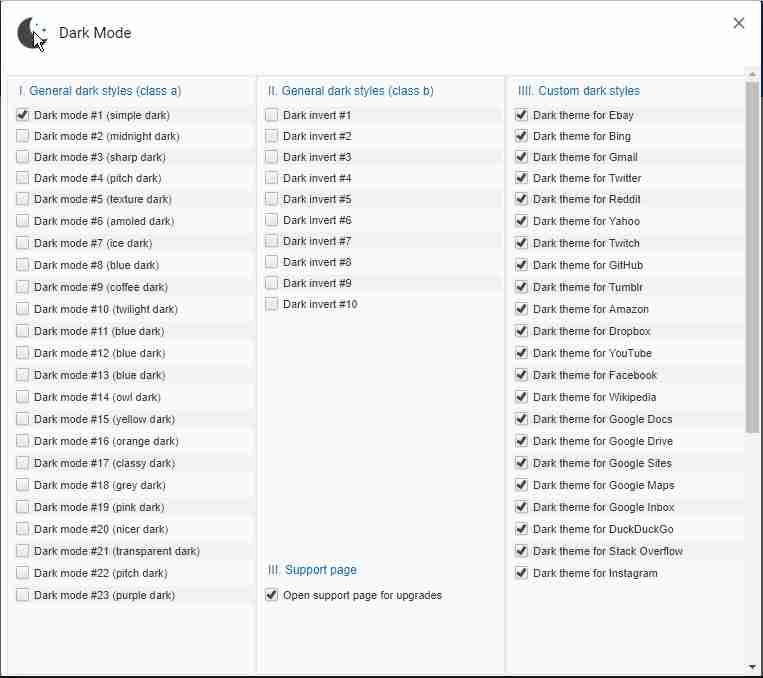The width and height of the screenshot is (763, 678).
Task: Disable Open support page for upgrades
Action: [x=272, y=595]
